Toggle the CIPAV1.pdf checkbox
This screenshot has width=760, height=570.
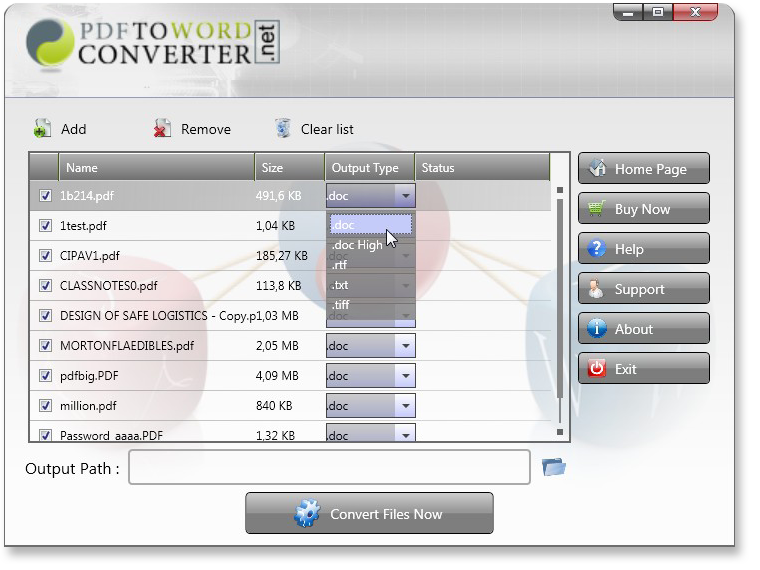45,256
